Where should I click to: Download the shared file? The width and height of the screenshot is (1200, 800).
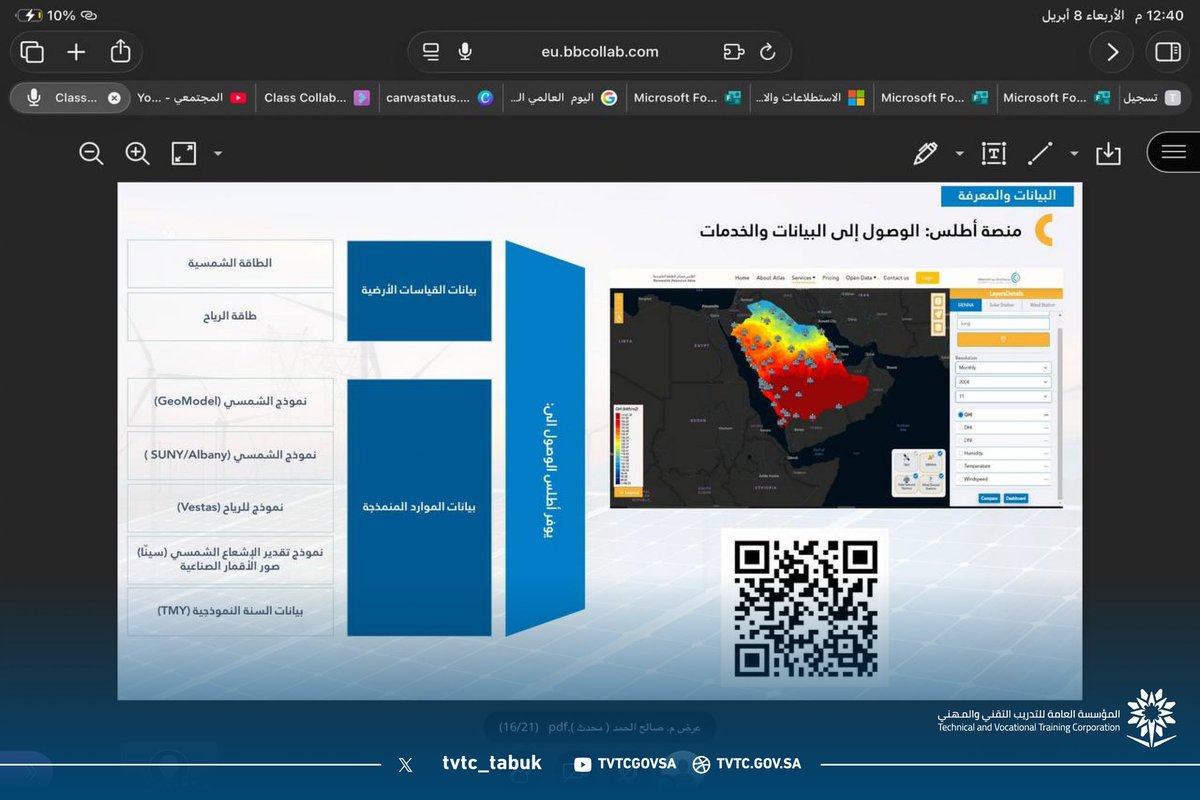(1108, 153)
